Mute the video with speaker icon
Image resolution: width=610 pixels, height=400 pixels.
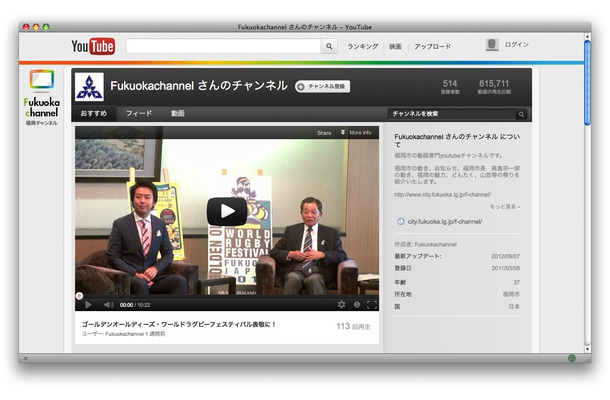[109, 305]
